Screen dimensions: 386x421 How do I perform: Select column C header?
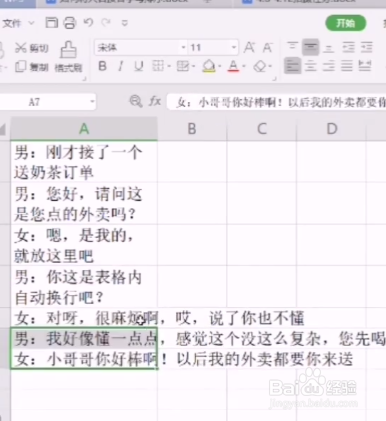coord(262,128)
